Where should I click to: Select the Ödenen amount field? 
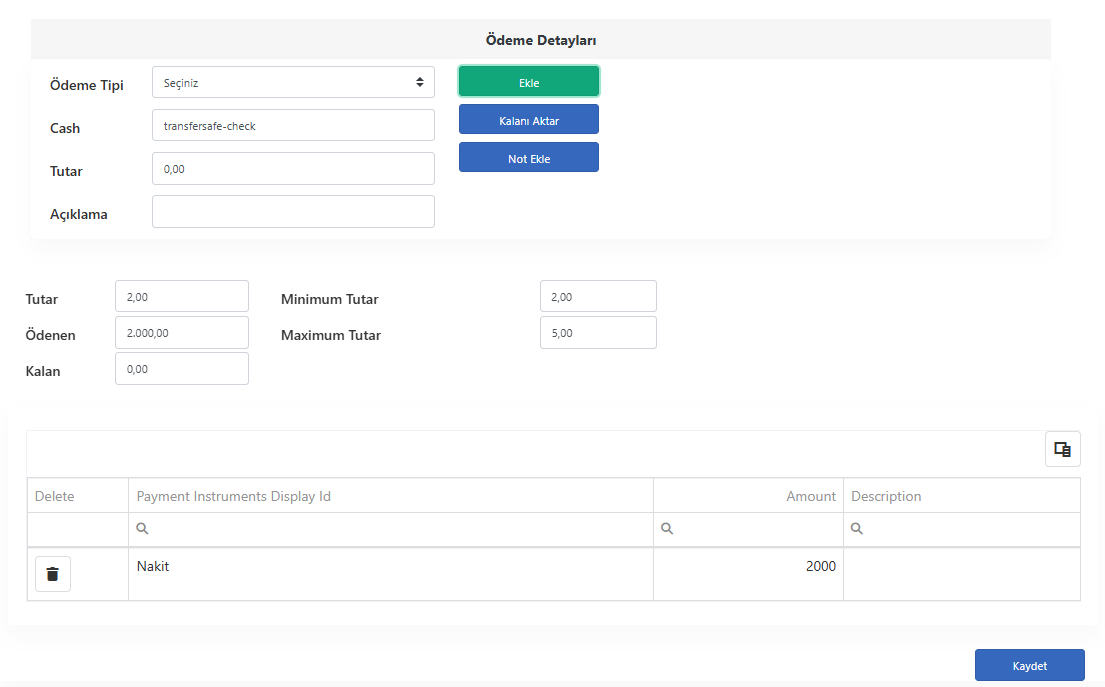pos(182,333)
